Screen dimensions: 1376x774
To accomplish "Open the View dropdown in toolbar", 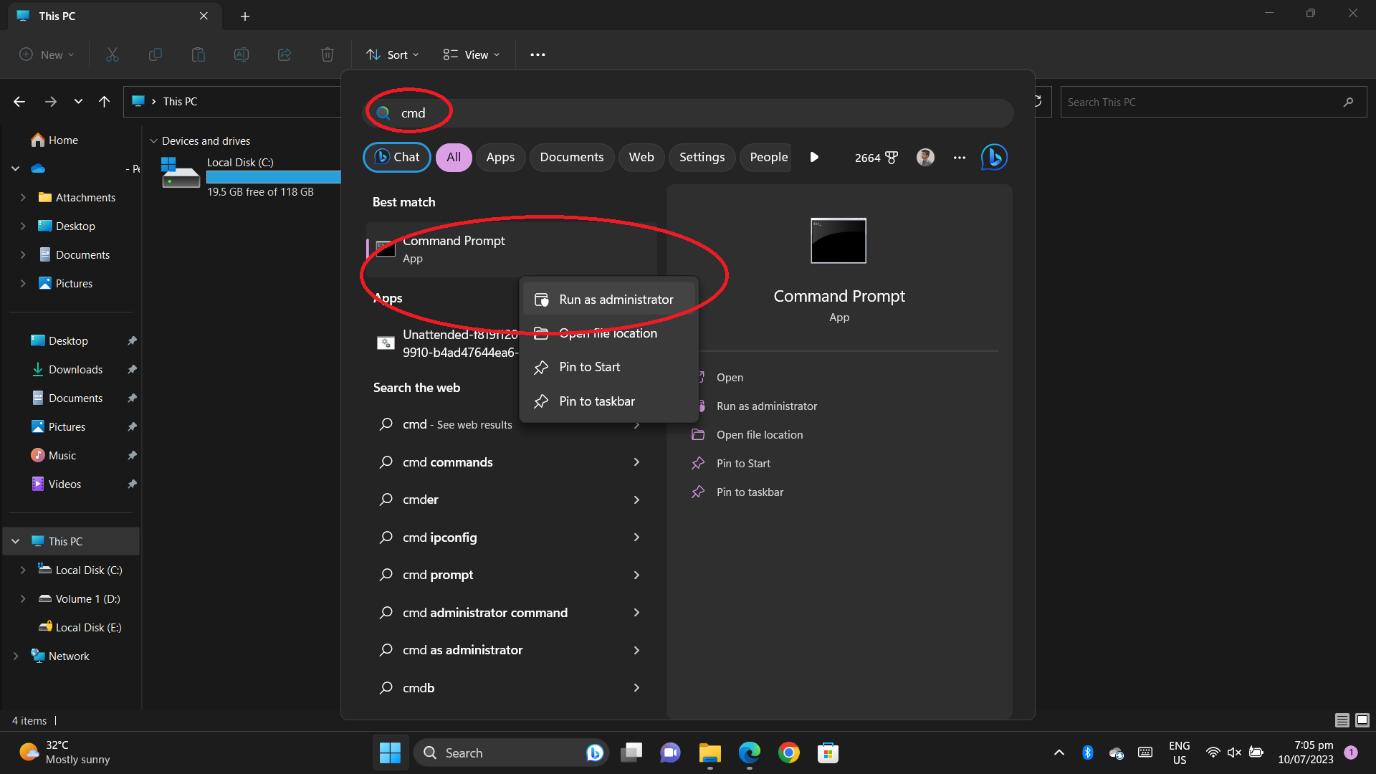I will (x=471, y=55).
